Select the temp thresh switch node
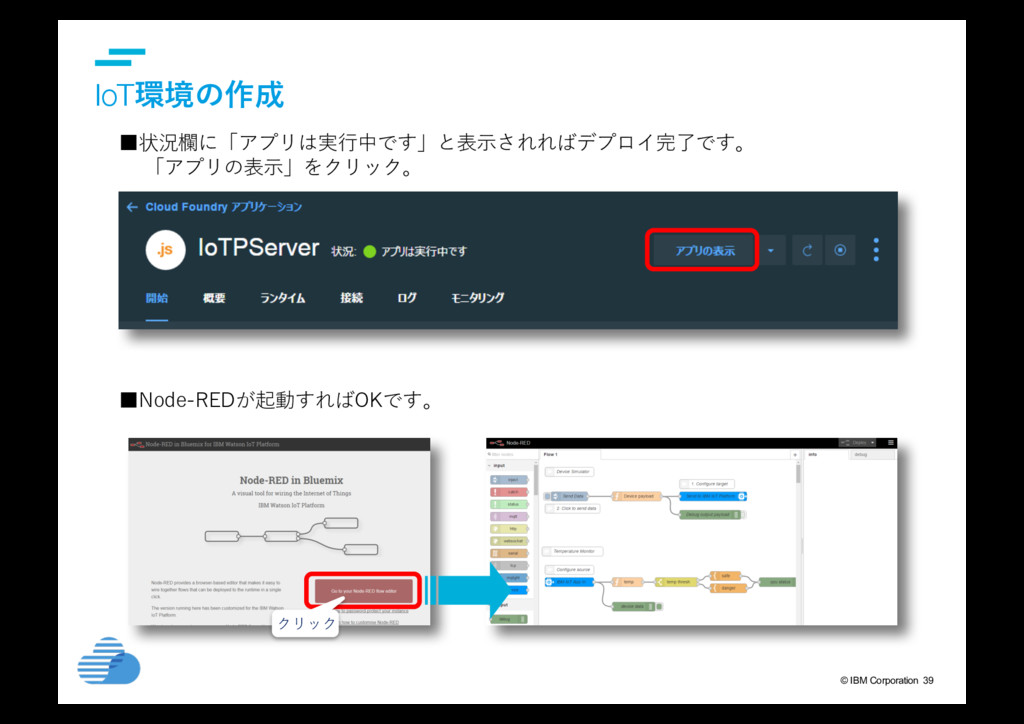This screenshot has height=724, width=1024. (x=676, y=582)
